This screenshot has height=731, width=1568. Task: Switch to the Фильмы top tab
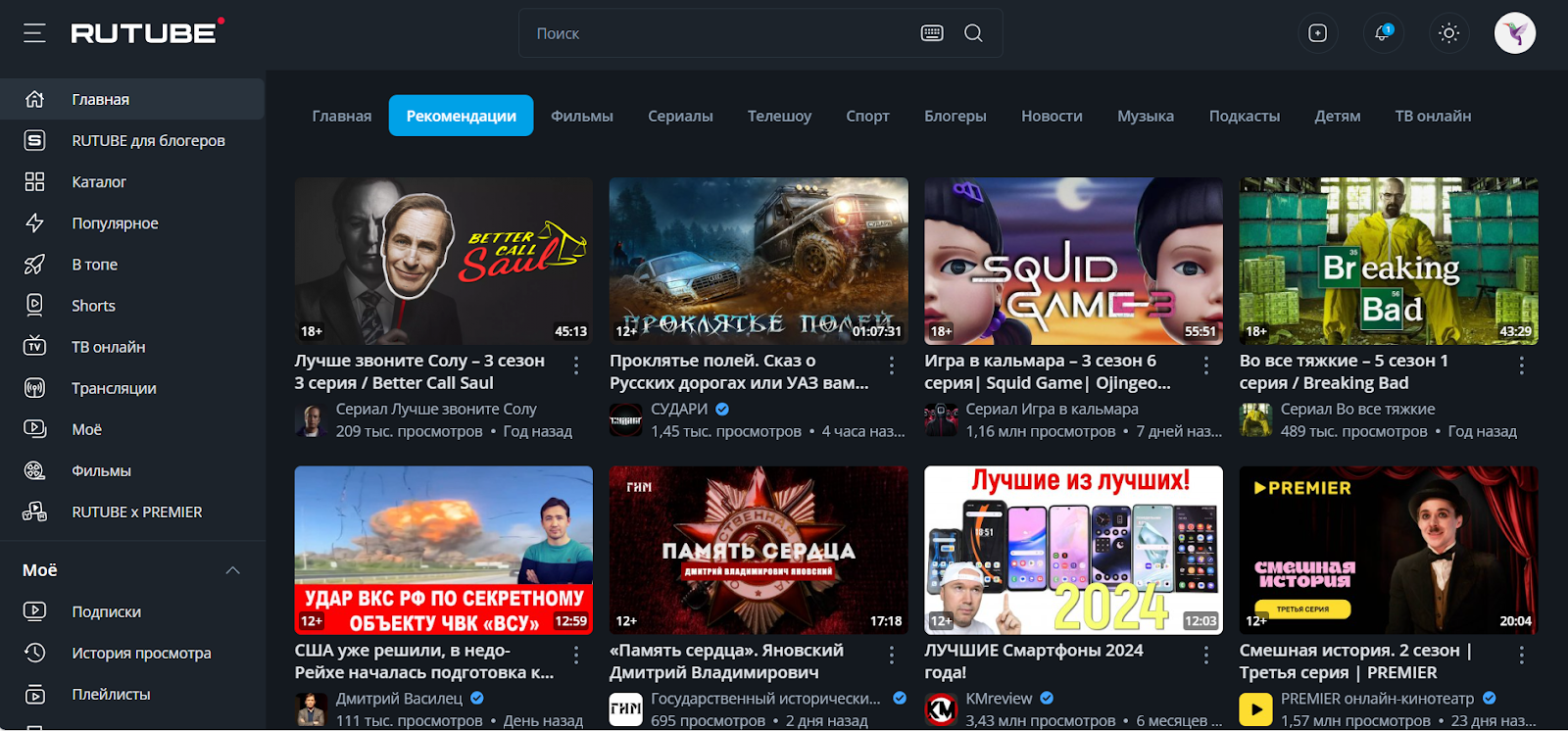coord(582,116)
